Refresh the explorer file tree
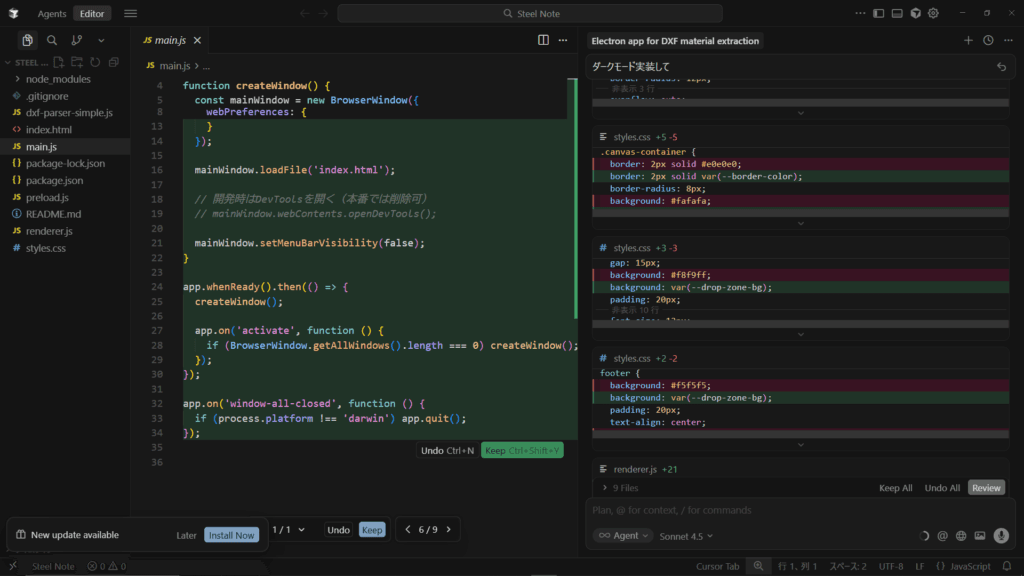 click(97, 62)
